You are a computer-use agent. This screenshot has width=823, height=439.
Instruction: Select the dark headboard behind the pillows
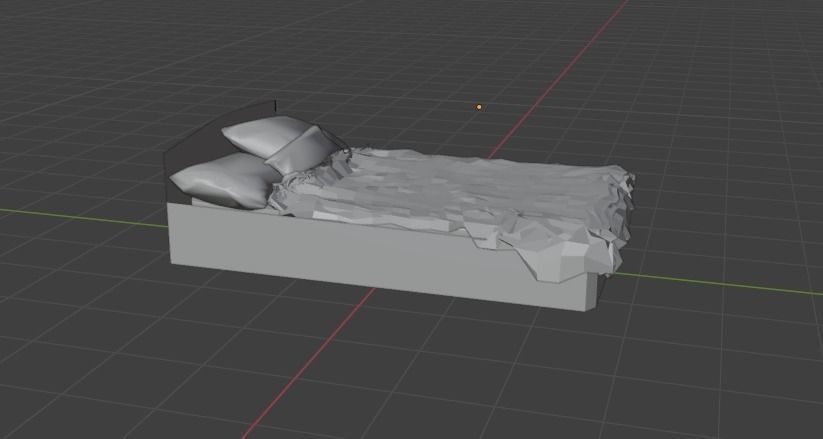(199, 147)
